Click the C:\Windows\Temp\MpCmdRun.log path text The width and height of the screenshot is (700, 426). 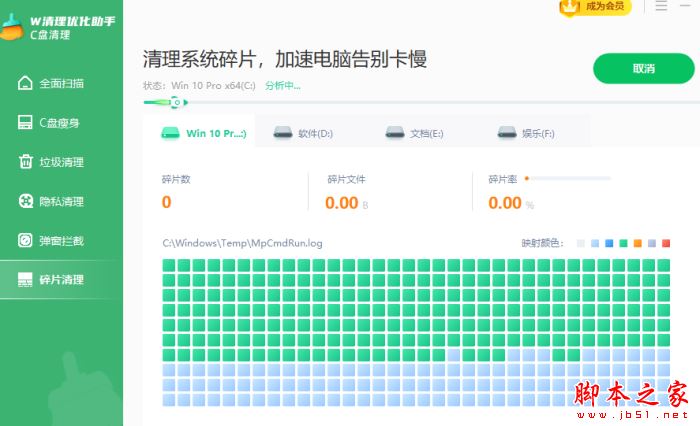(242, 243)
